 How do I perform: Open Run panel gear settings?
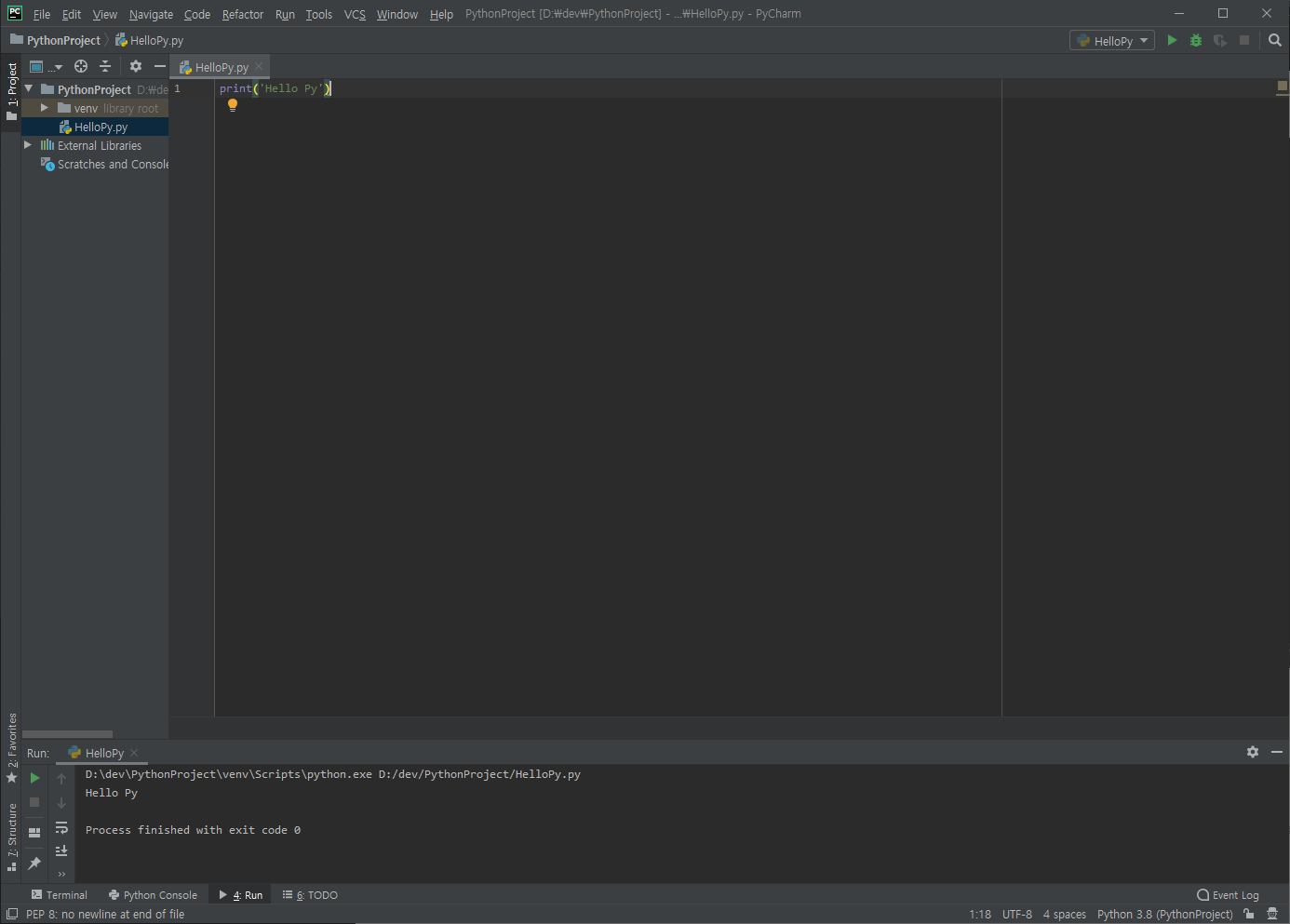pyautogui.click(x=1253, y=752)
